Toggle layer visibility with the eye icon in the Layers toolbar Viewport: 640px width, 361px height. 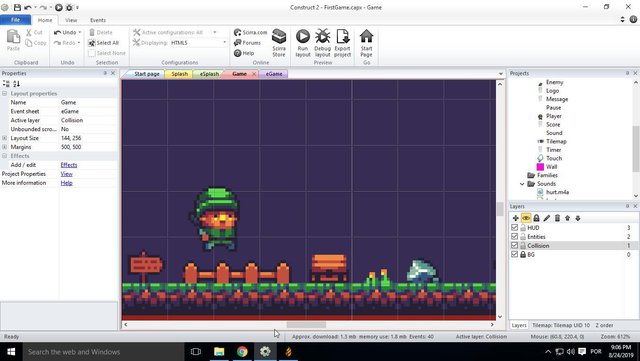[x=526, y=218]
